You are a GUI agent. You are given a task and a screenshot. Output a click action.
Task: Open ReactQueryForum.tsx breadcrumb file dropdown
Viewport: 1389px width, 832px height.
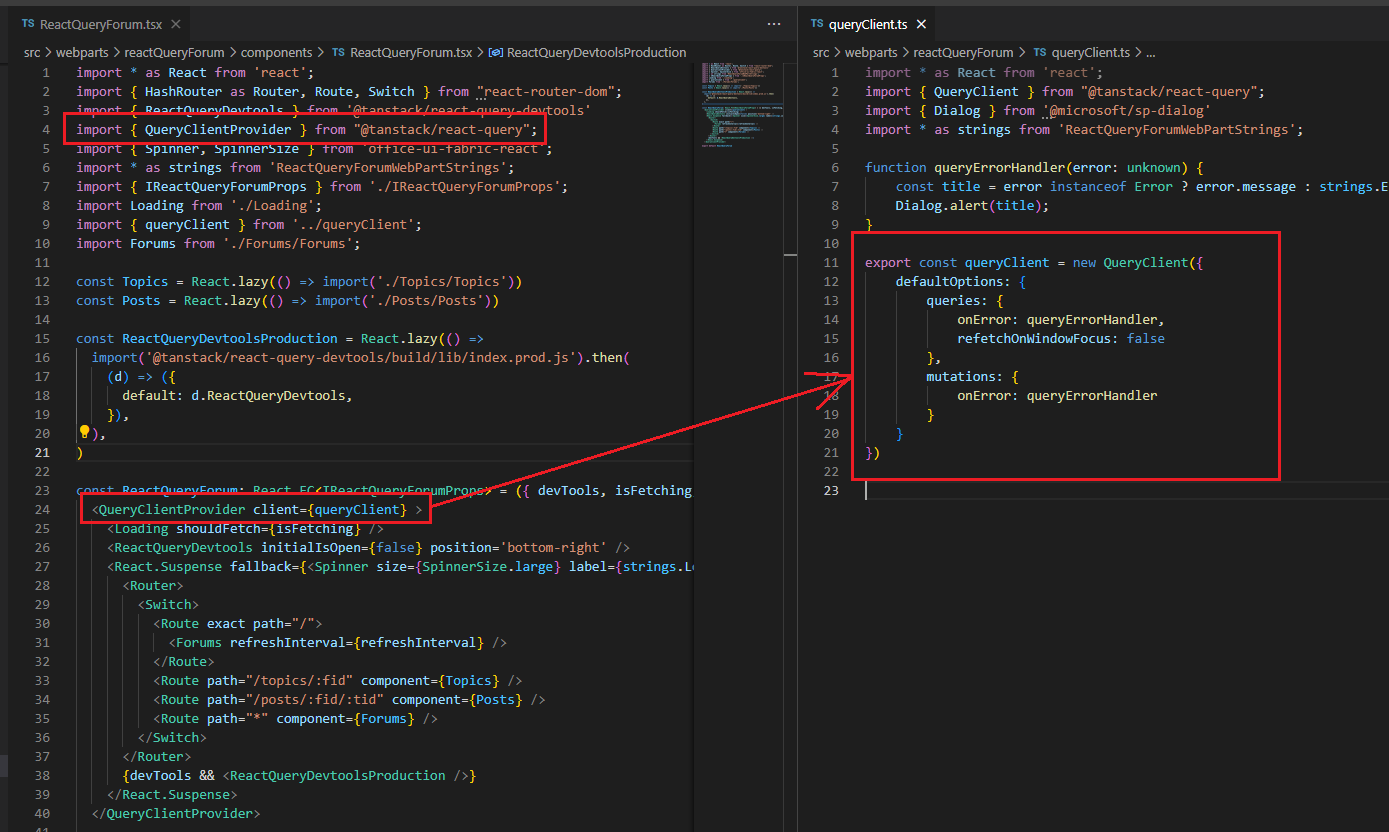coord(411,52)
